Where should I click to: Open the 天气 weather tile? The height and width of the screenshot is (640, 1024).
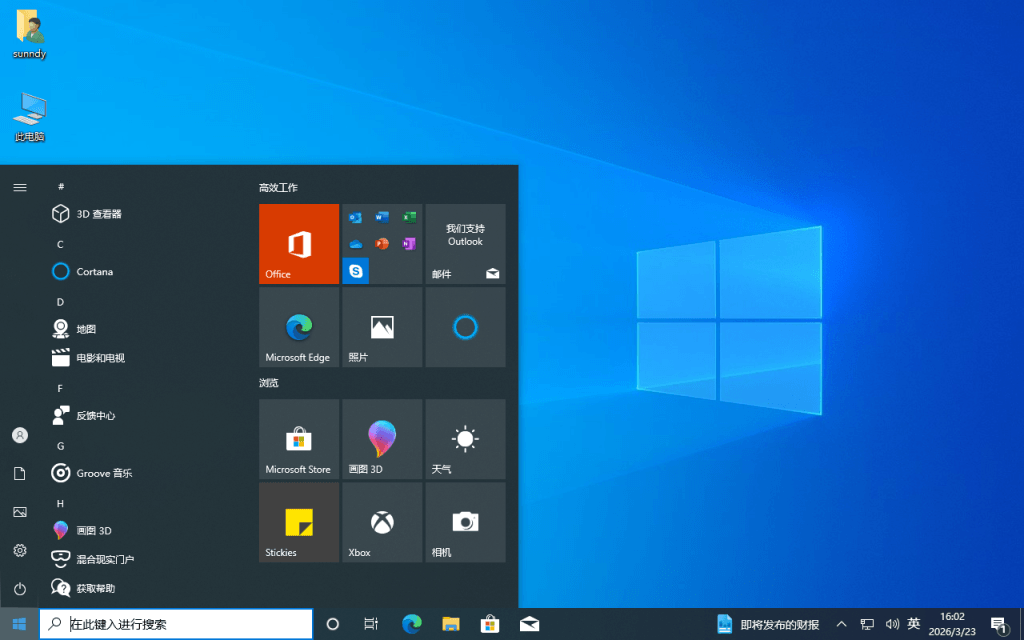465,439
